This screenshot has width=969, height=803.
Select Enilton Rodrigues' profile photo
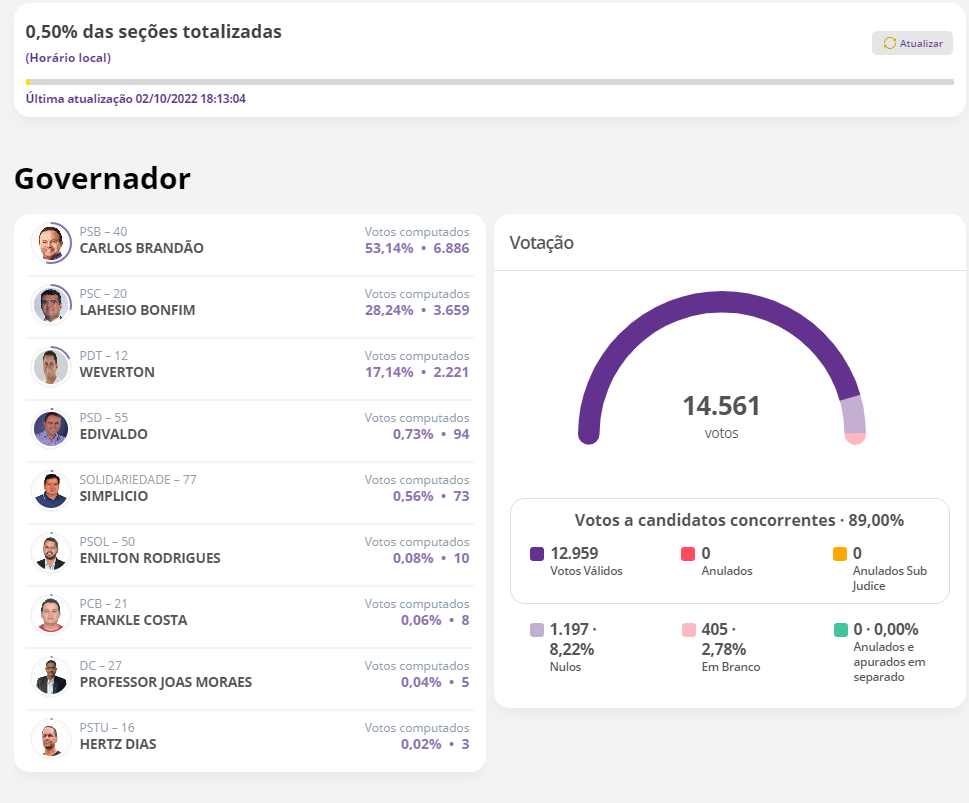[50, 553]
